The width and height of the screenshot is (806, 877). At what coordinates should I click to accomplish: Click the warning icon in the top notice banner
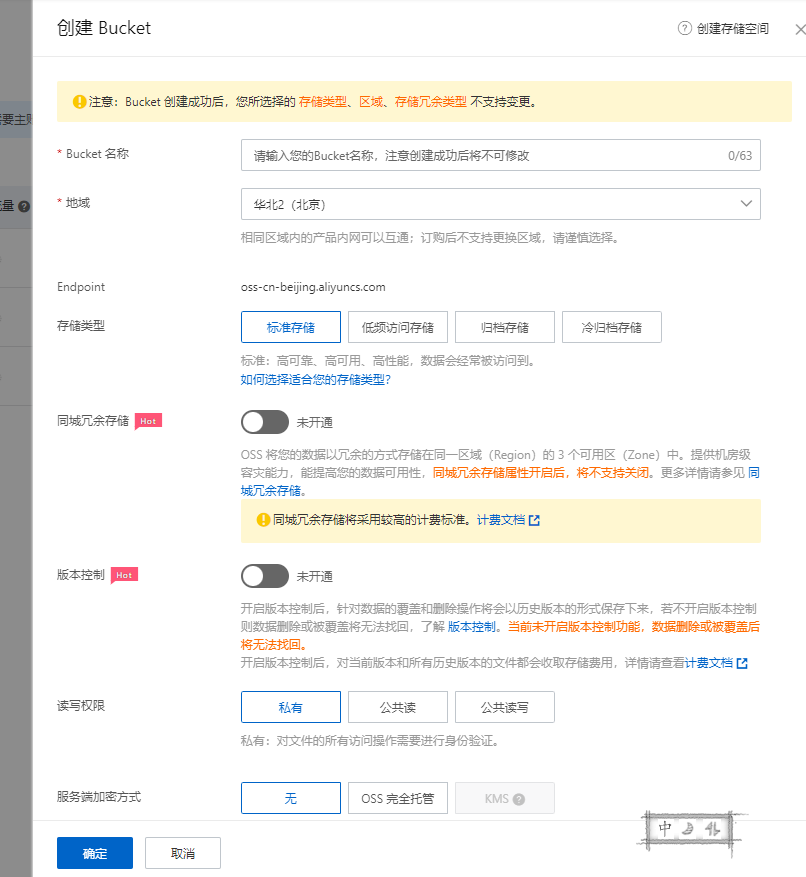coord(79,101)
